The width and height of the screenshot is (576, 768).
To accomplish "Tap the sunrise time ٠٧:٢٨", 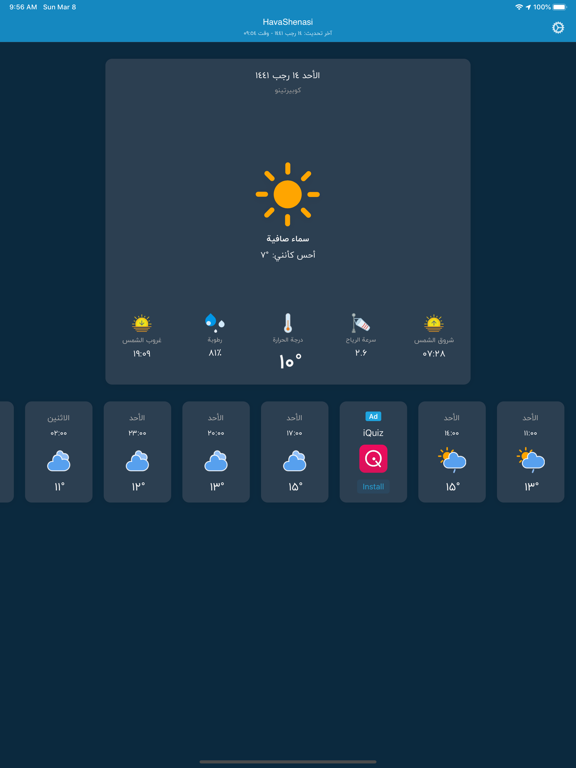I will coord(434,354).
